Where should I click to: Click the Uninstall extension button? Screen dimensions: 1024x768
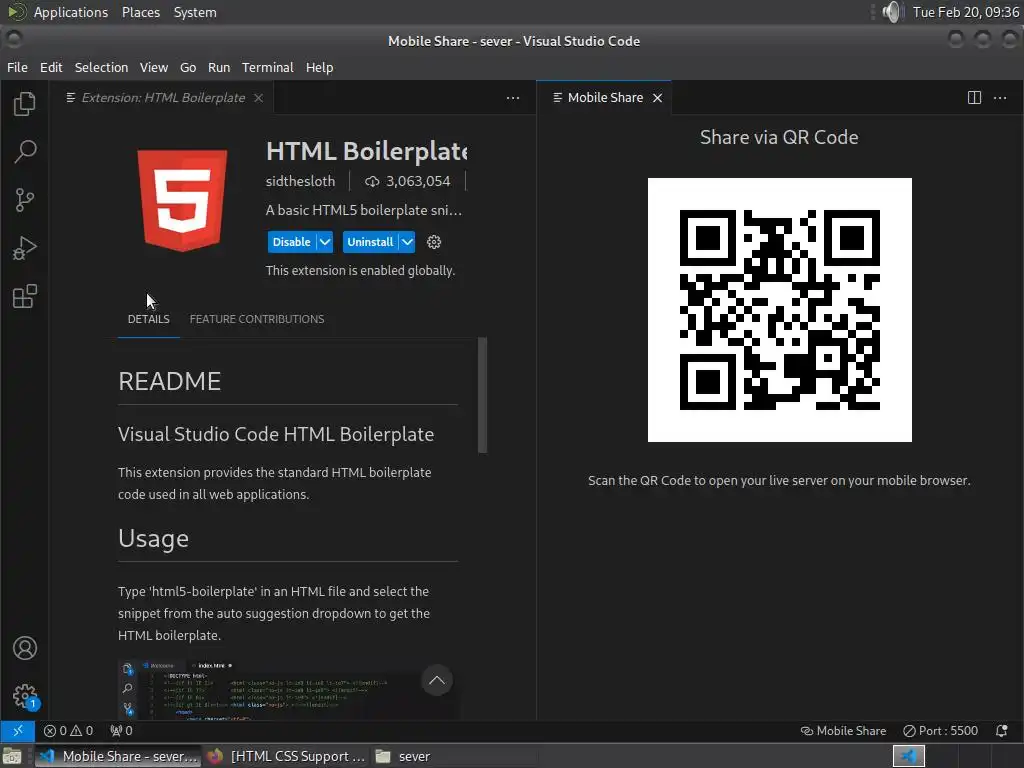coord(370,242)
